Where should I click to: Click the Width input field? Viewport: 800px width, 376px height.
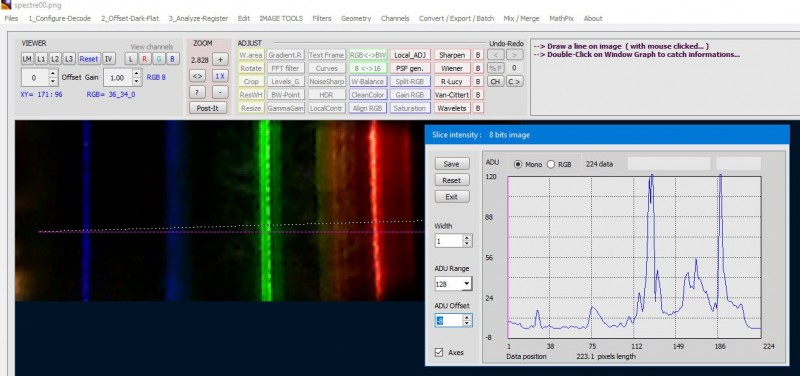(x=449, y=241)
